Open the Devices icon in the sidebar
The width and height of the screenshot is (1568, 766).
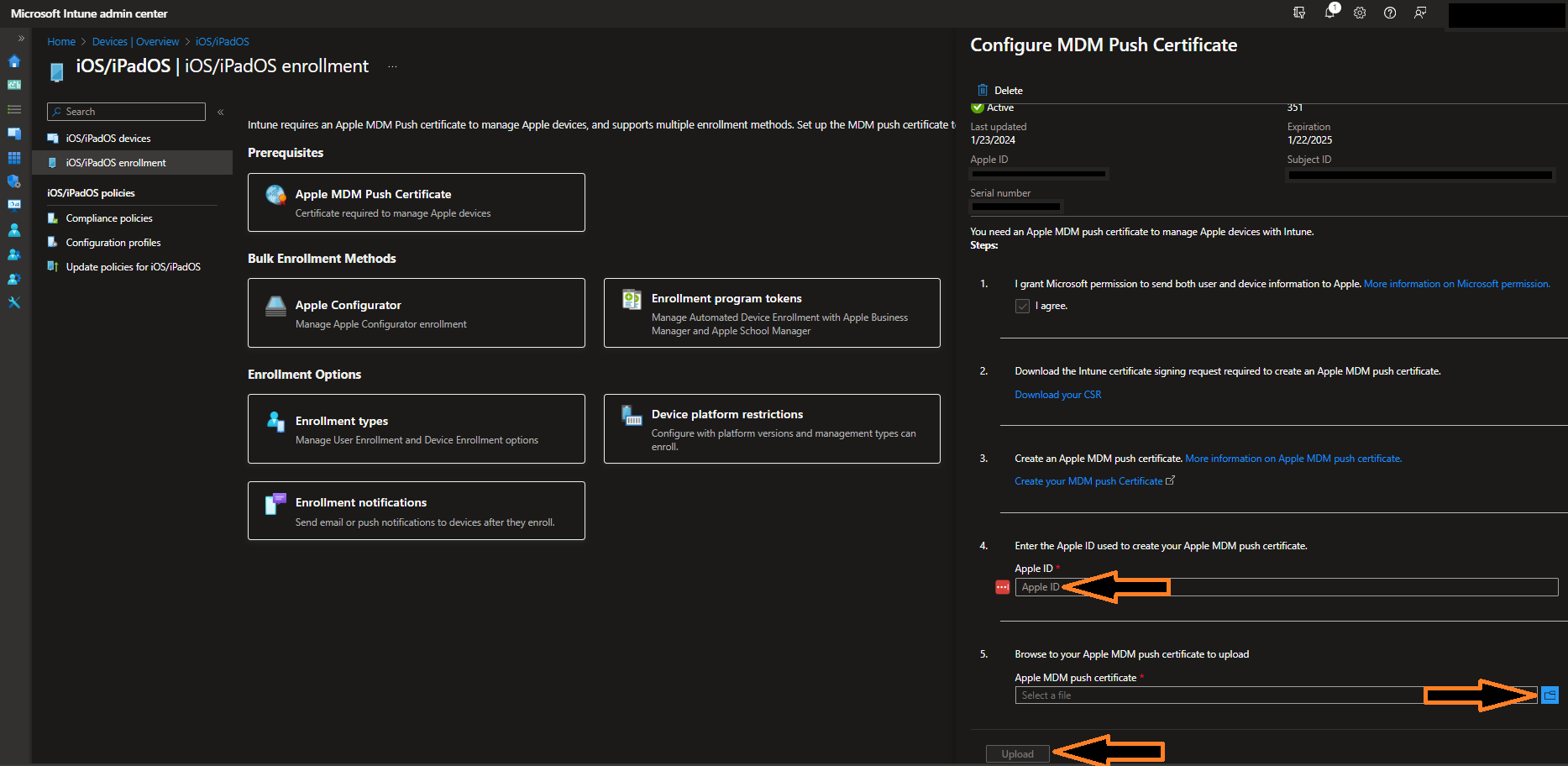(x=13, y=134)
